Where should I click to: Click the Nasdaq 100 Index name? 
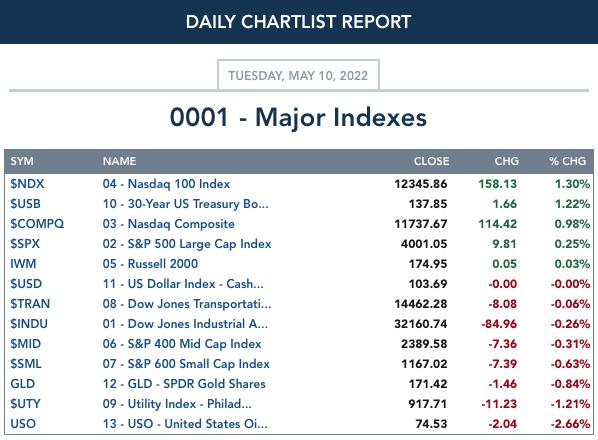[166, 184]
